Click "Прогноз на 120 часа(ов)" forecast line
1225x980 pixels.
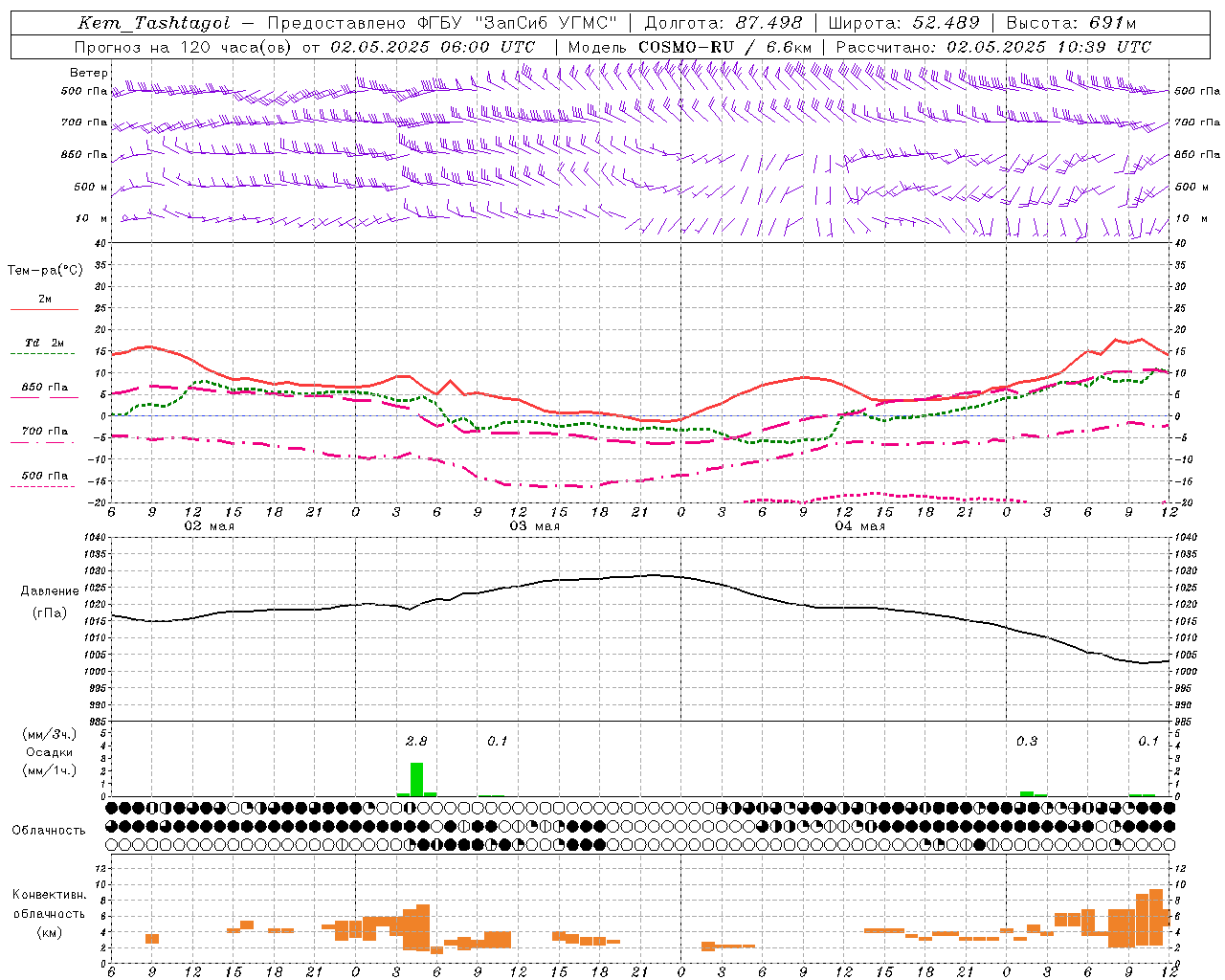pyautogui.click(x=185, y=47)
